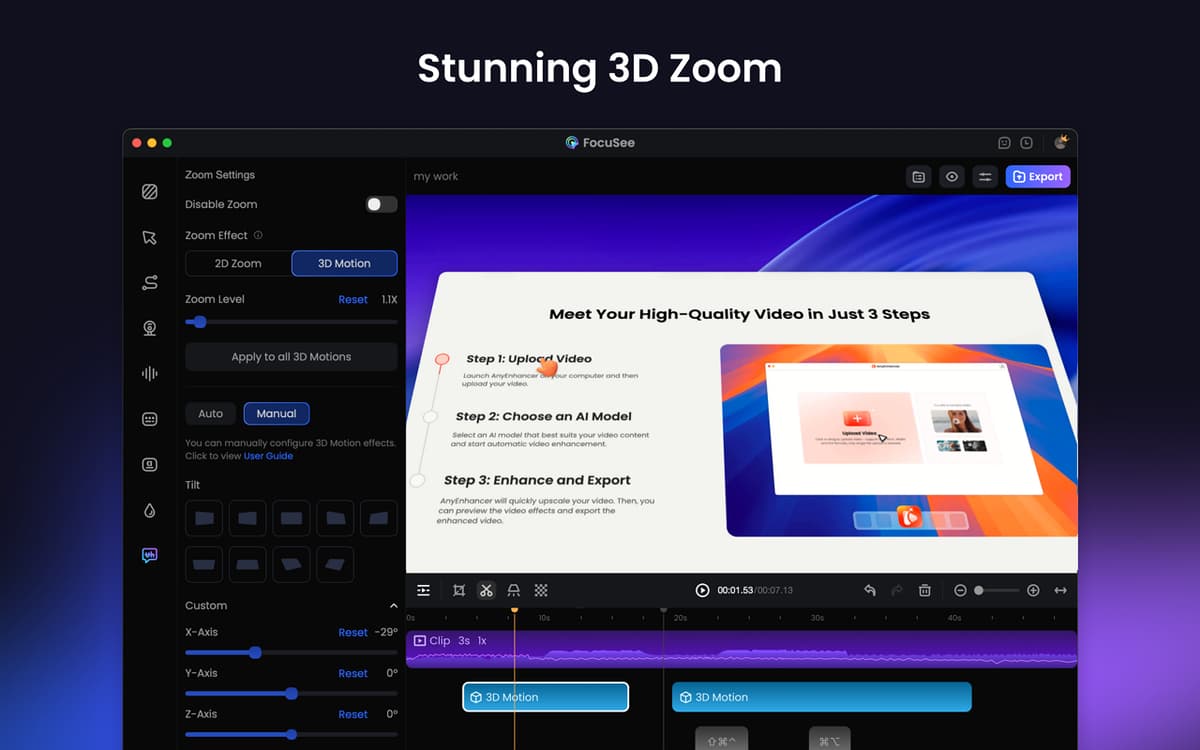The image size is (1200, 750).
Task: Expand timeline to fit width arrows
Action: pyautogui.click(x=1060, y=590)
